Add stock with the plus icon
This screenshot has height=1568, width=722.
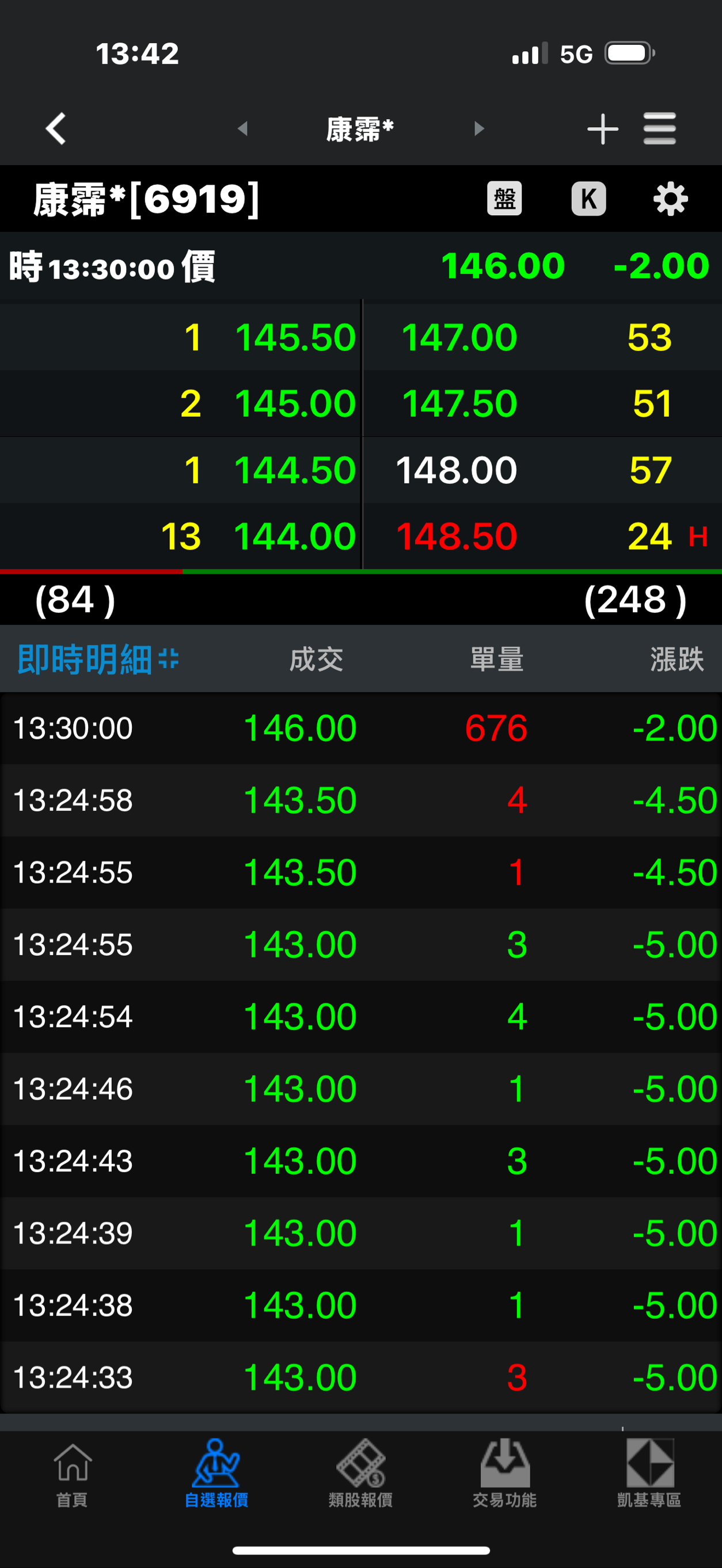point(603,129)
